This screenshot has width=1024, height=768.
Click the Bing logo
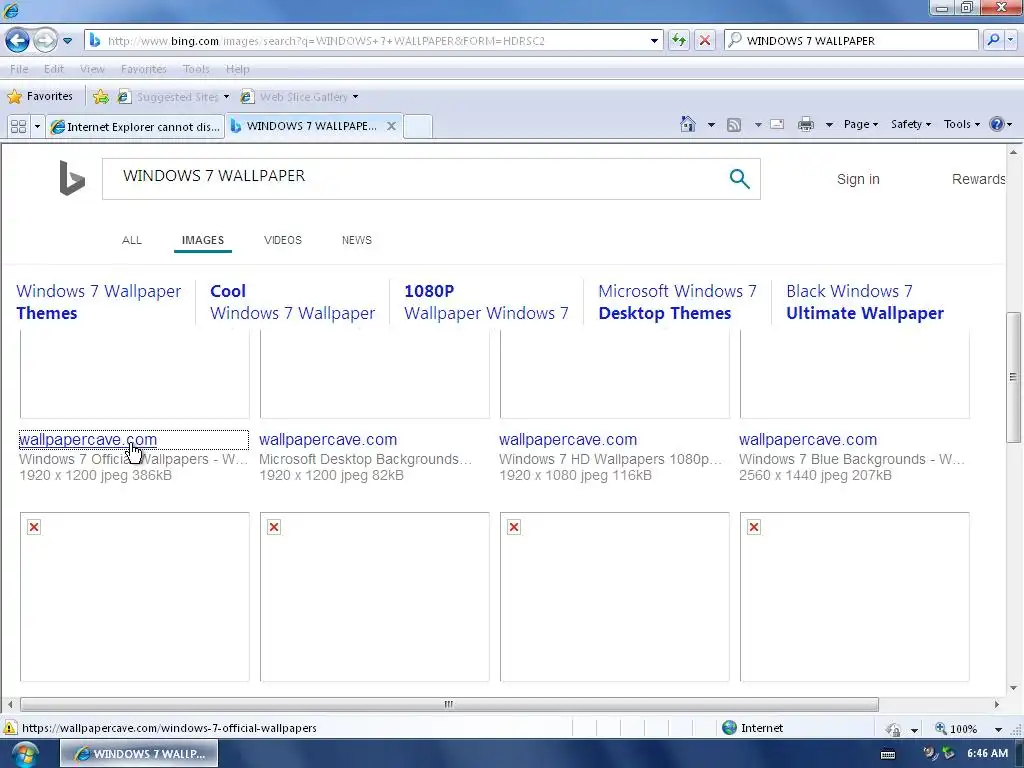click(x=72, y=178)
